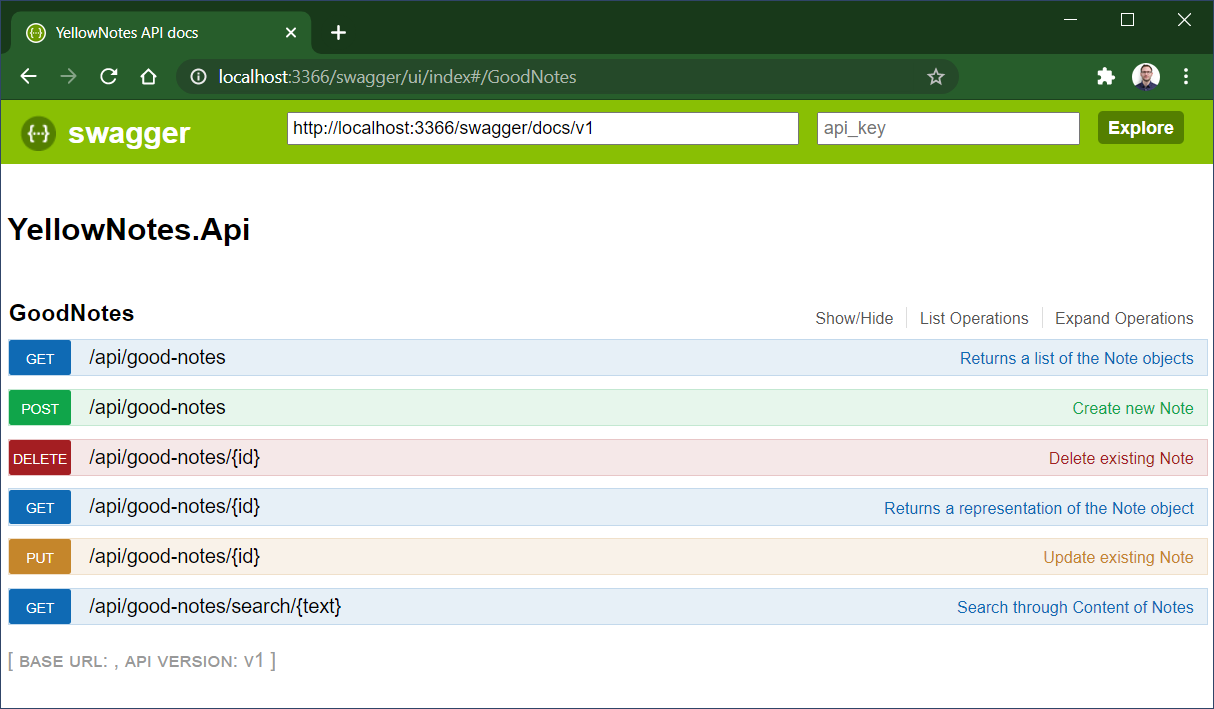
Task: Expand the POST badge for good-notes
Action: click(40, 408)
